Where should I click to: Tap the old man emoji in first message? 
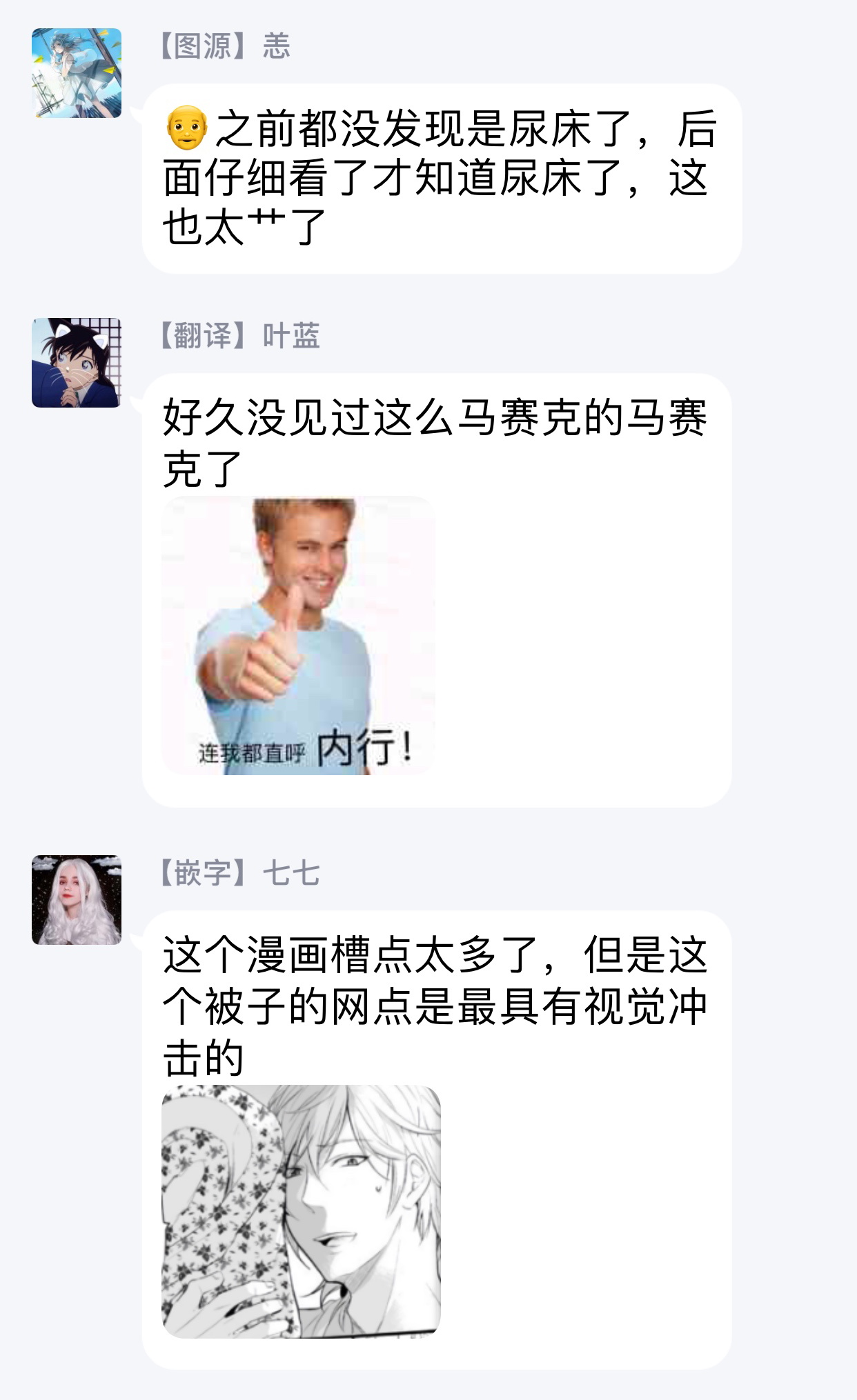[x=187, y=128]
